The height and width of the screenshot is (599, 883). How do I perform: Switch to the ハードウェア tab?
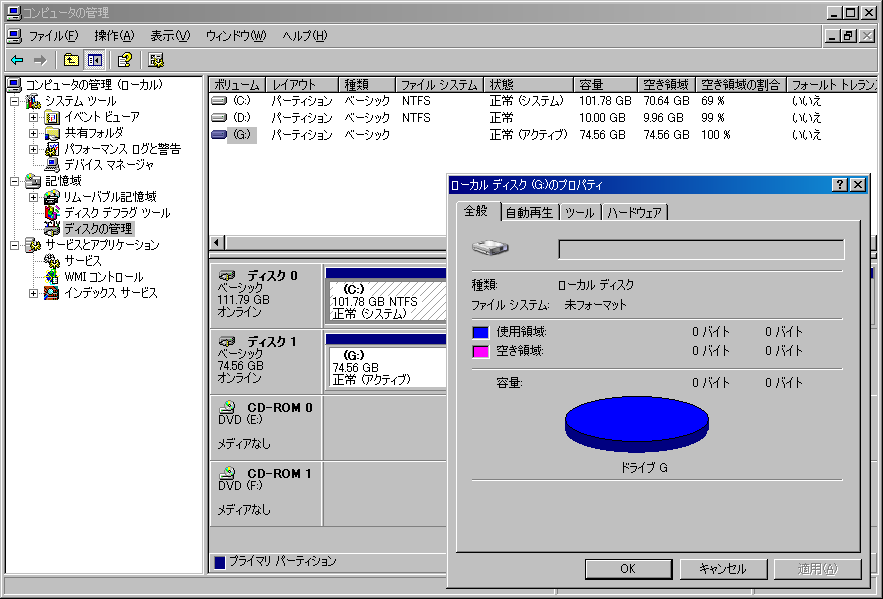pos(635,212)
